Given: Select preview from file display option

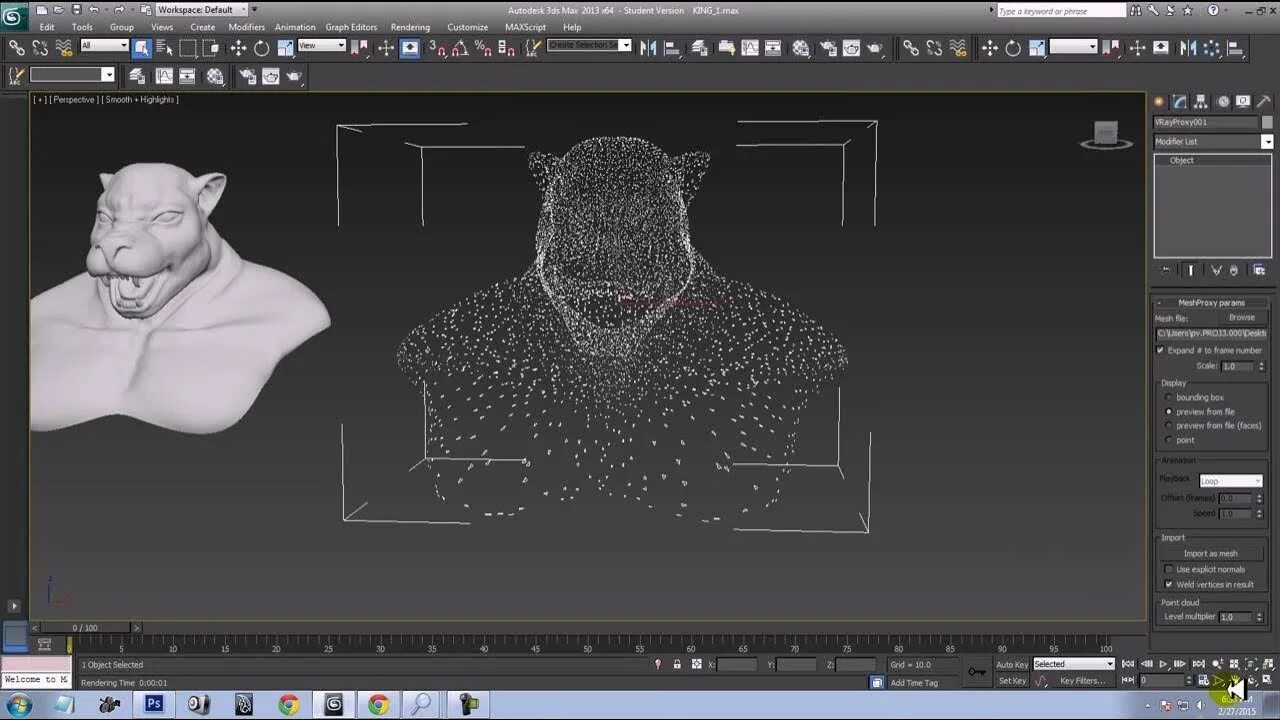Looking at the screenshot, I should (1168, 411).
